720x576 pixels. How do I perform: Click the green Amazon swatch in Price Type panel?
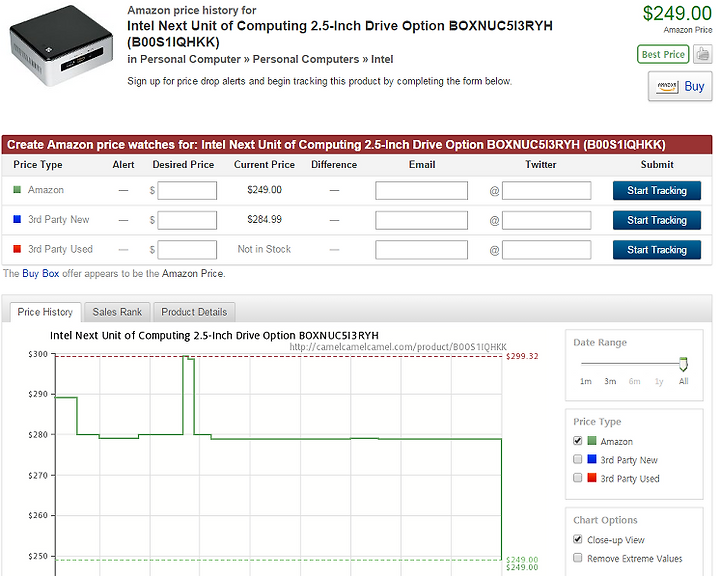pyautogui.click(x=592, y=440)
